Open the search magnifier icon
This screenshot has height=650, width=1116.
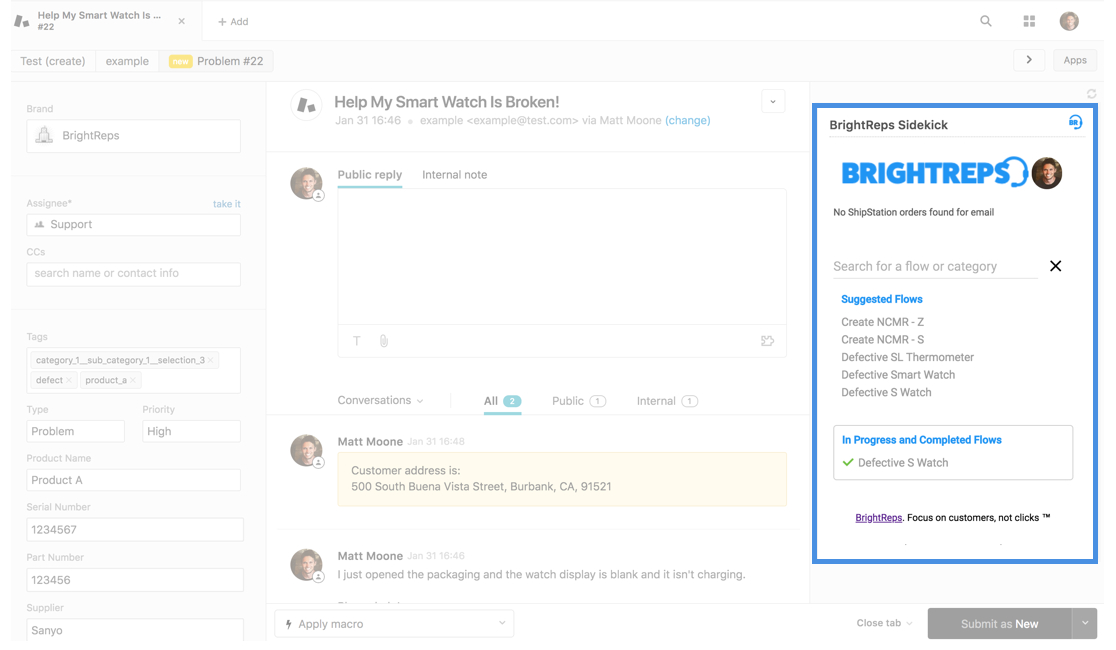pyautogui.click(x=986, y=21)
